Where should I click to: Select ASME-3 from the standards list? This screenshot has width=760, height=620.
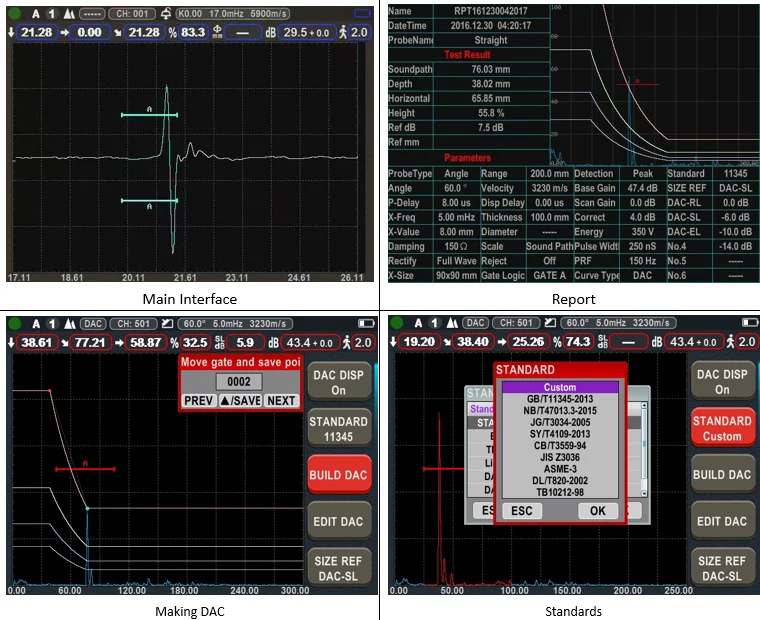coord(560,467)
